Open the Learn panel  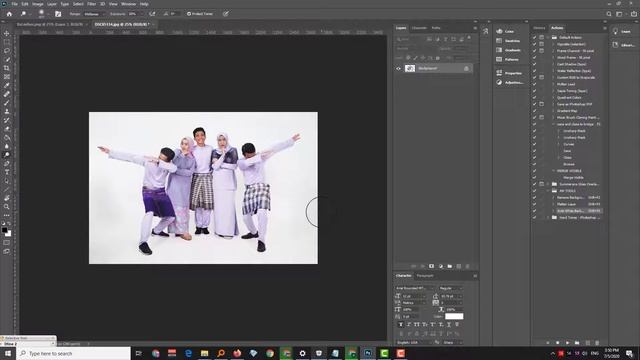pos(622,31)
